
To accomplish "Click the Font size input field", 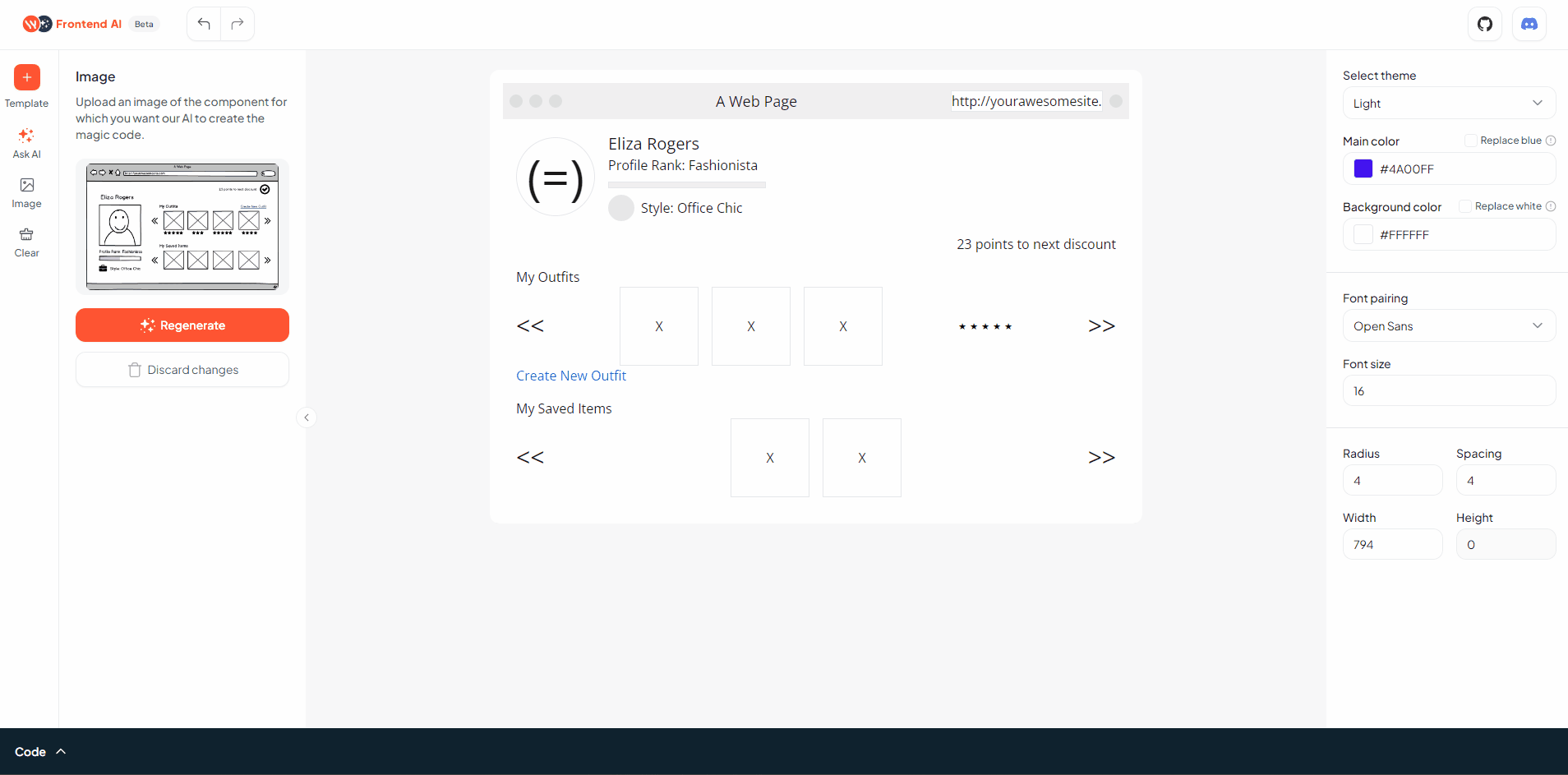I will tap(1449, 391).
